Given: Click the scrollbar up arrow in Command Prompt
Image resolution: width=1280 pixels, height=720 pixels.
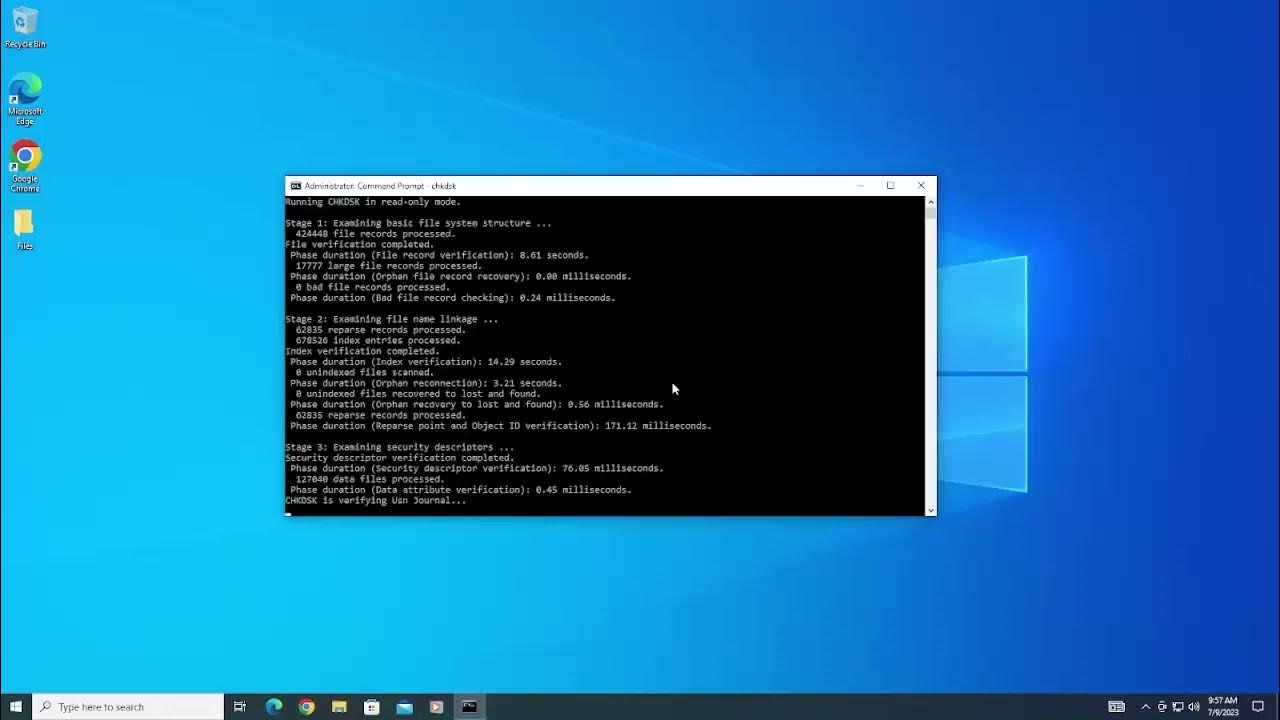Looking at the screenshot, I should tap(931, 201).
